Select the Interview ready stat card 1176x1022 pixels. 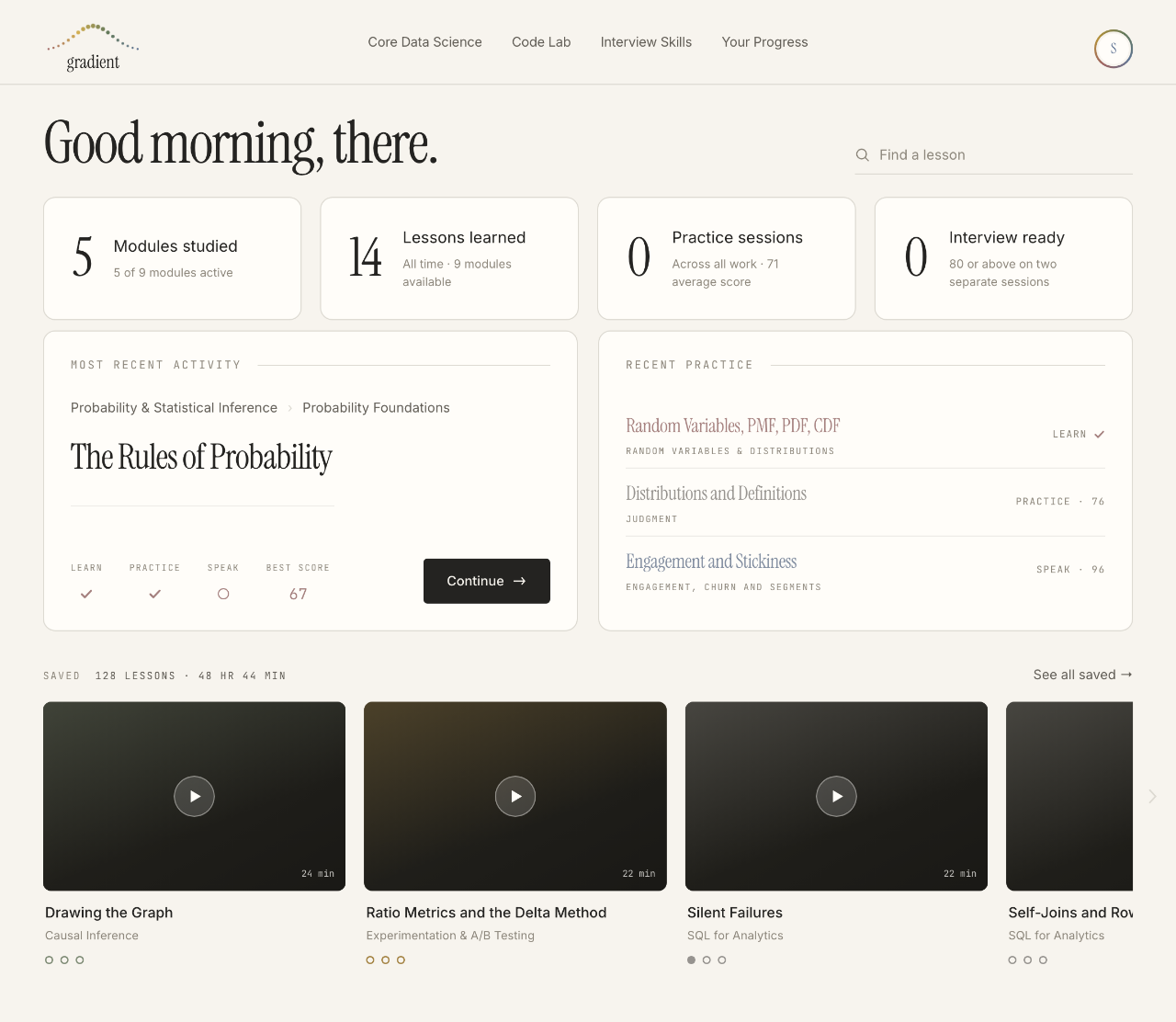(1003, 258)
